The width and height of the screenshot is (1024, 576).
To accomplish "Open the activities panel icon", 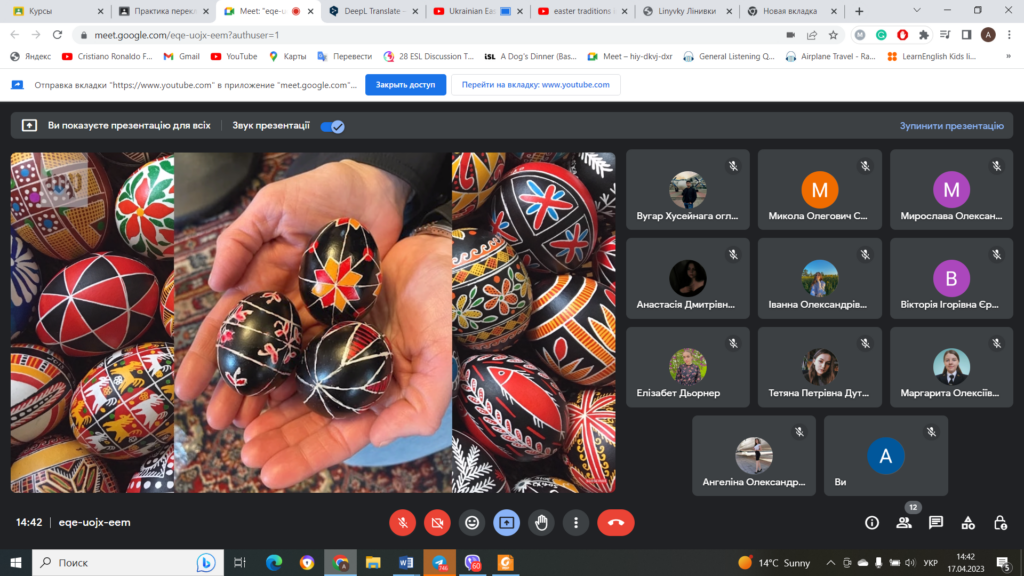I will click(968, 522).
